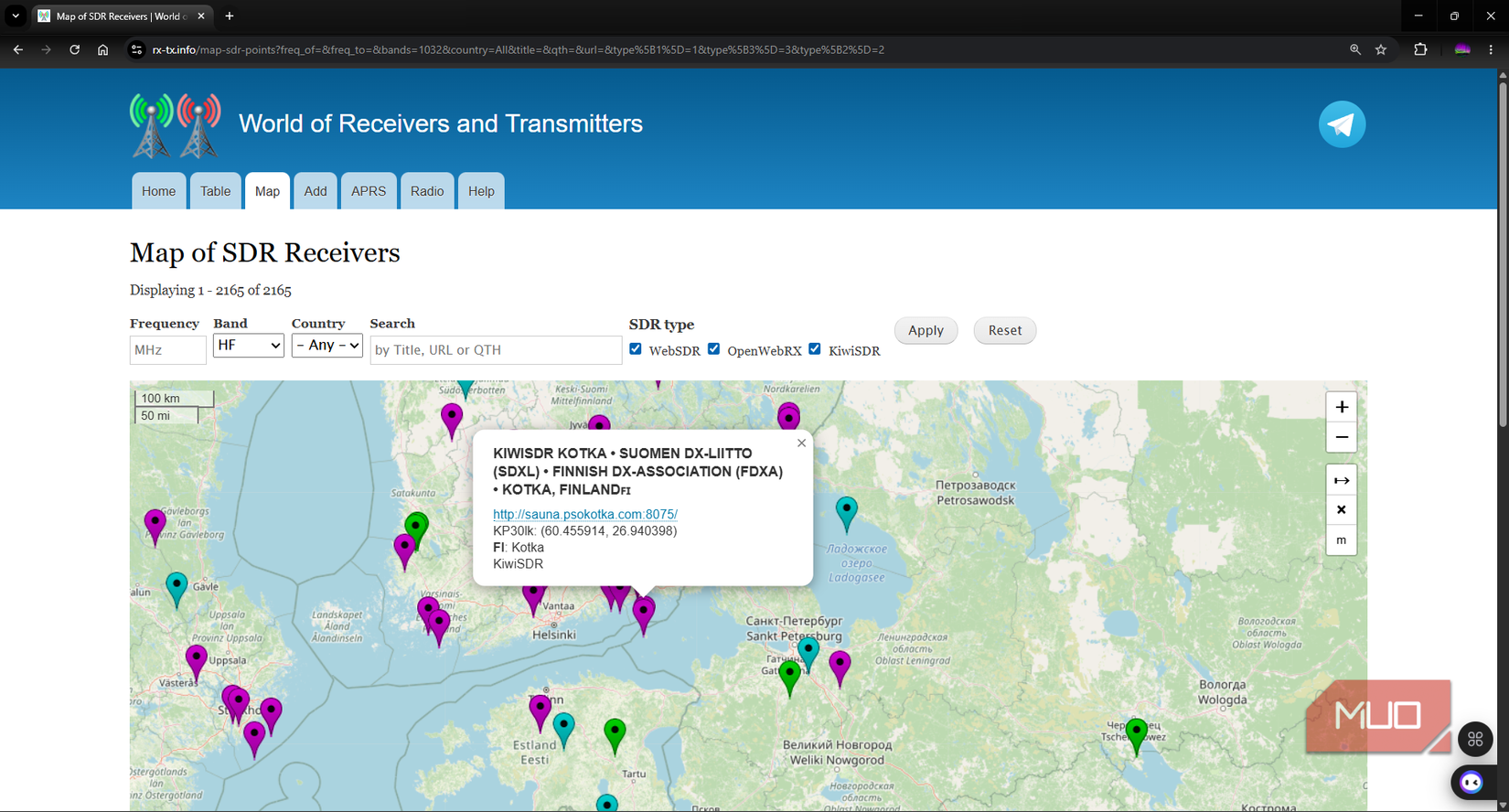Select the teal marker near Gävle
The image size is (1509, 812).
[177, 590]
